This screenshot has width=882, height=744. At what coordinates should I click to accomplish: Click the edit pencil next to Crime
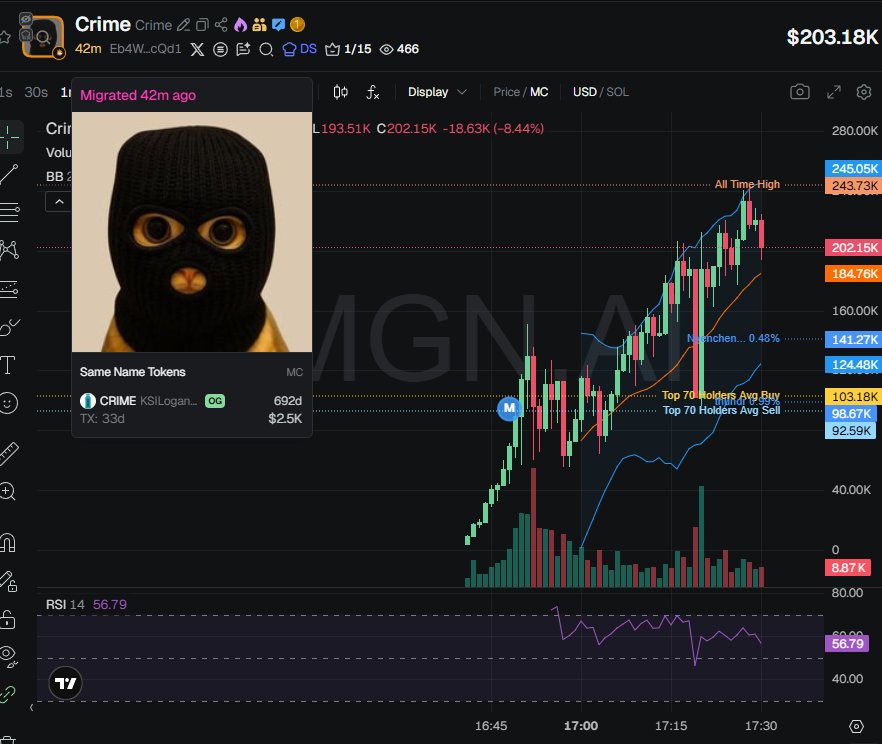[183, 25]
